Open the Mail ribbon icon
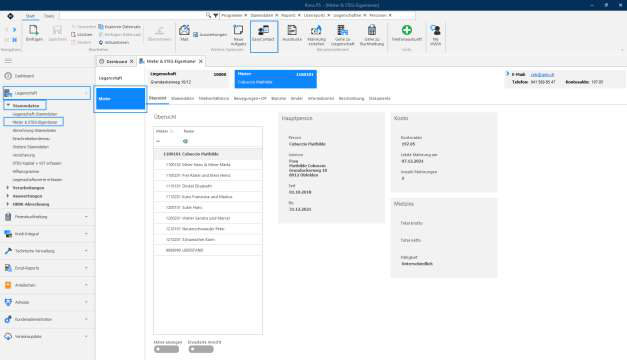The image size is (627, 360). [x=184, y=32]
